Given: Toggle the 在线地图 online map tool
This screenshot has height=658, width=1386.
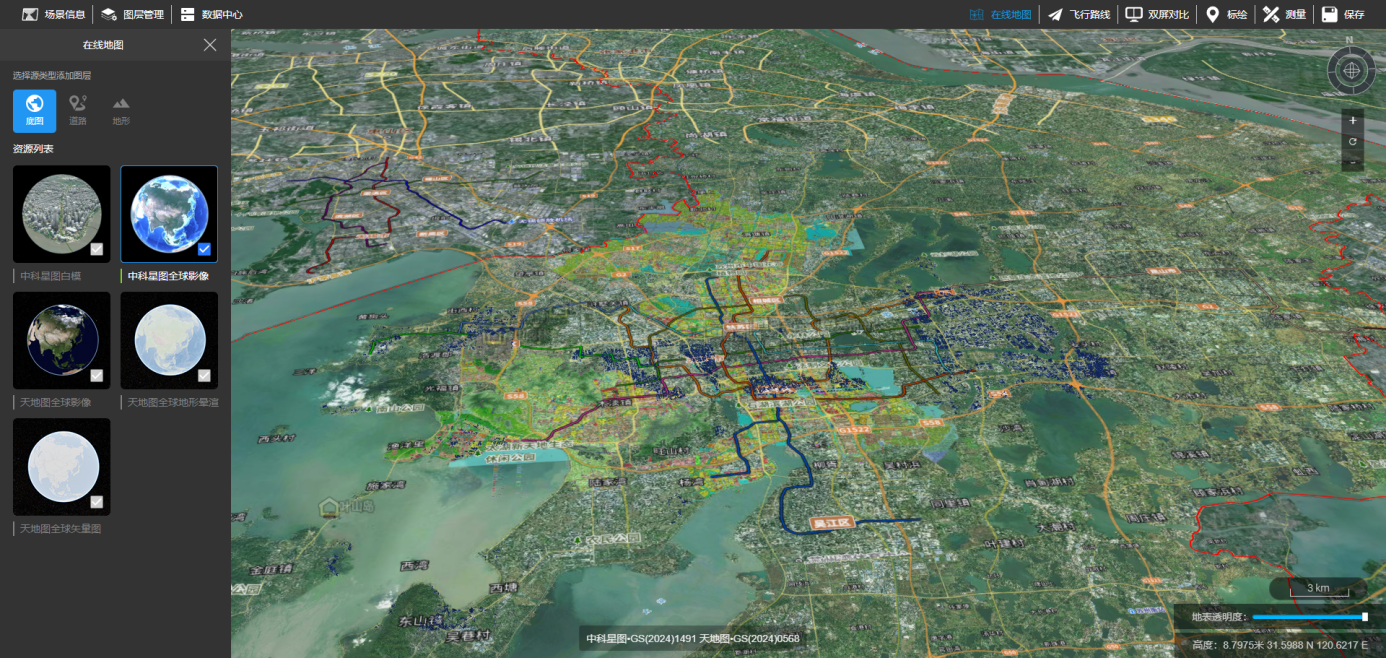Looking at the screenshot, I should [x=1000, y=14].
